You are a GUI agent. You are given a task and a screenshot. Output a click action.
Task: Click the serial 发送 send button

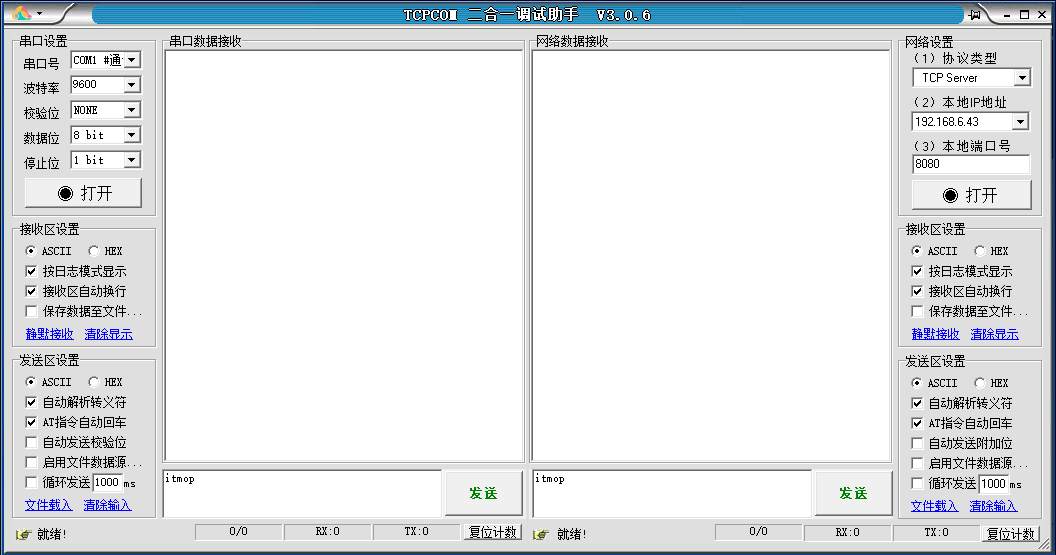(x=484, y=493)
